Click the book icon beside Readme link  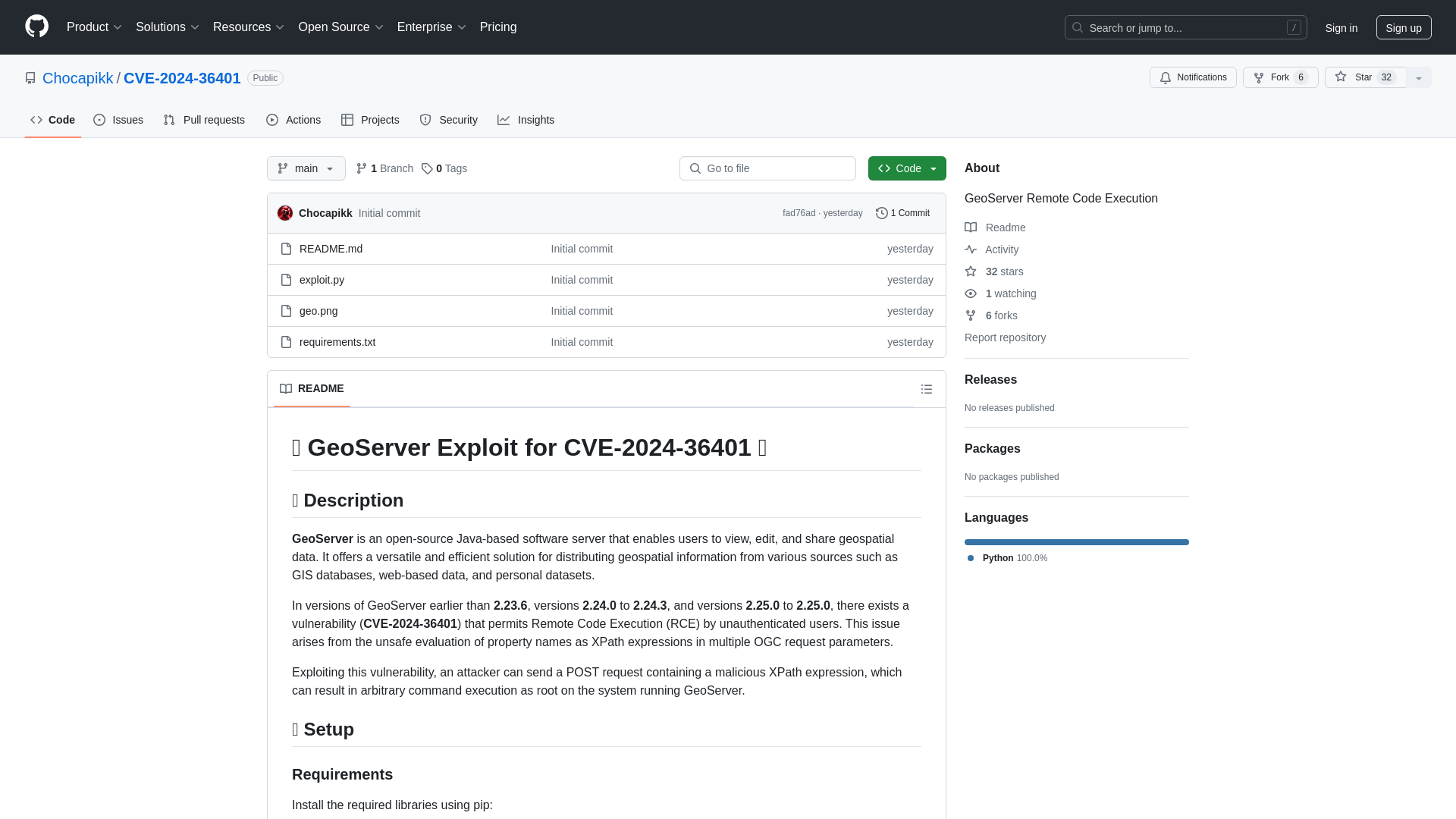971,227
